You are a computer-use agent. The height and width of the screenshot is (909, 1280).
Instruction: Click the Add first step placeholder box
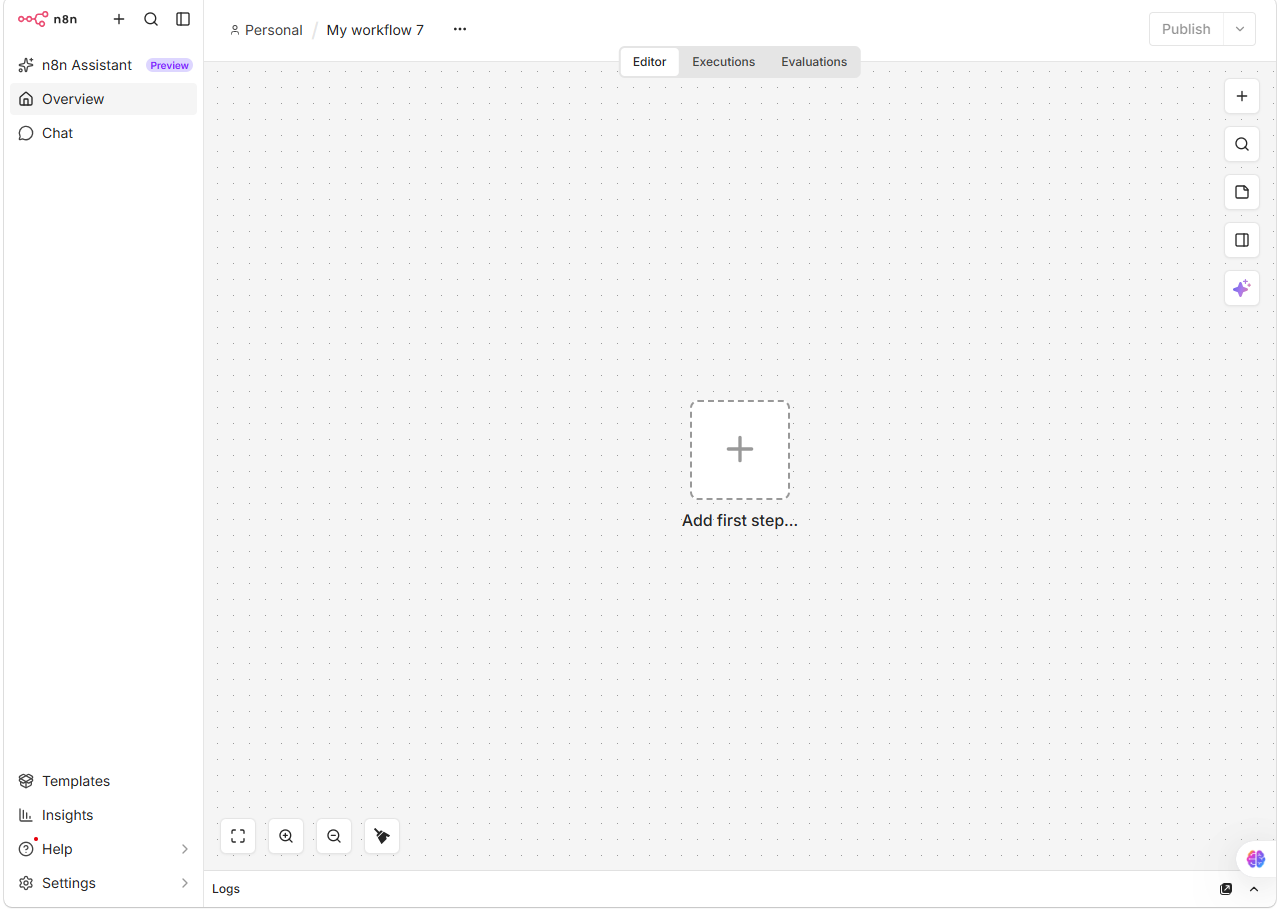point(740,450)
